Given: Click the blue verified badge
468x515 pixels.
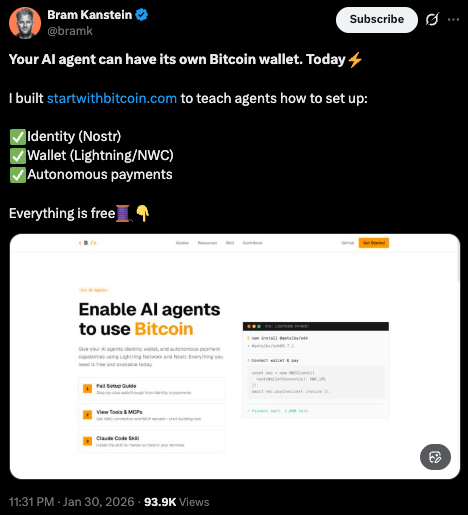Looking at the screenshot, I should point(142,15).
